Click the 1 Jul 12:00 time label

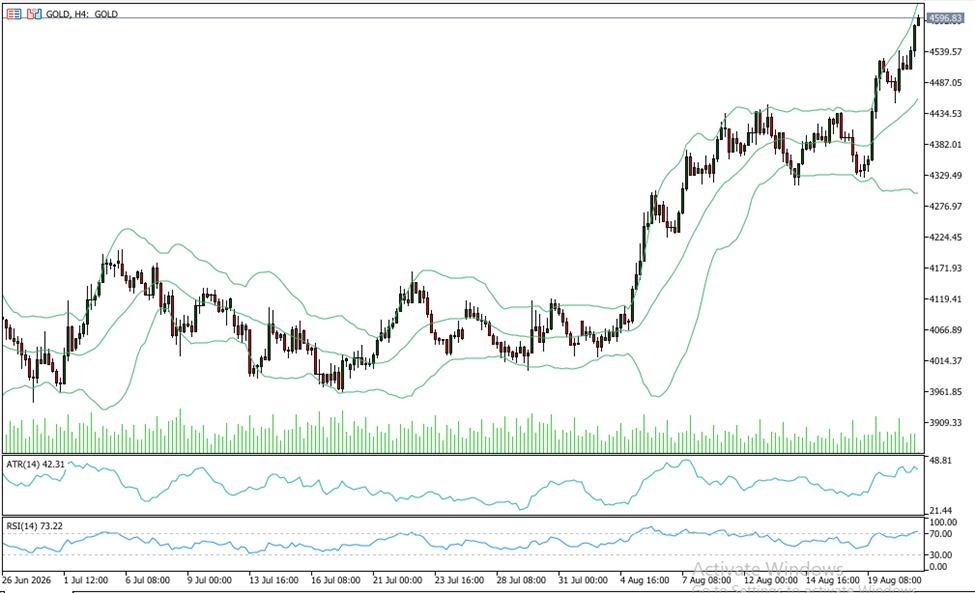coord(86,580)
